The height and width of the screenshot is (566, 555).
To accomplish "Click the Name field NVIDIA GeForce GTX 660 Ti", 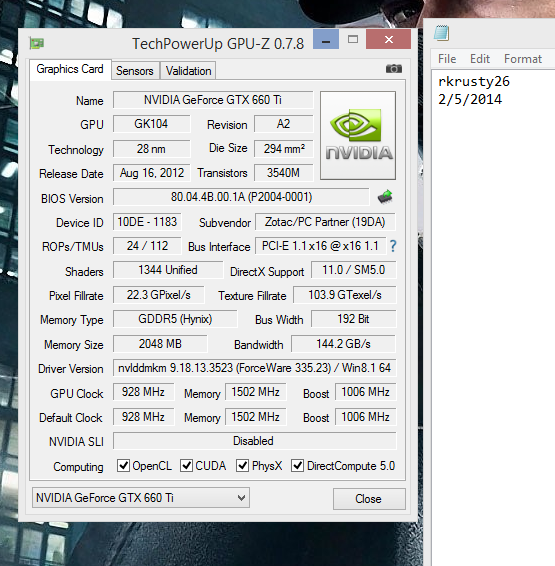I will tap(213, 100).
